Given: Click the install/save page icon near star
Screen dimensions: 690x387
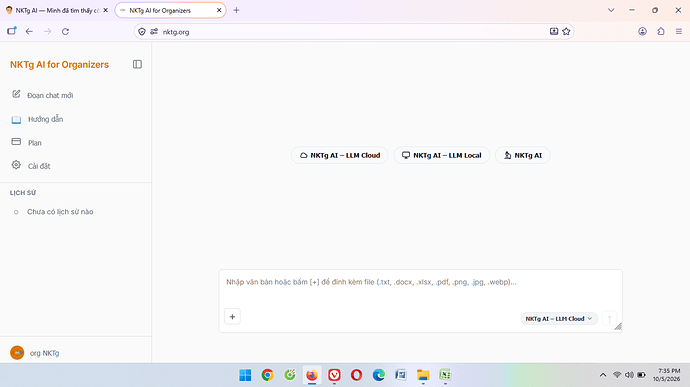Looking at the screenshot, I should click(554, 31).
